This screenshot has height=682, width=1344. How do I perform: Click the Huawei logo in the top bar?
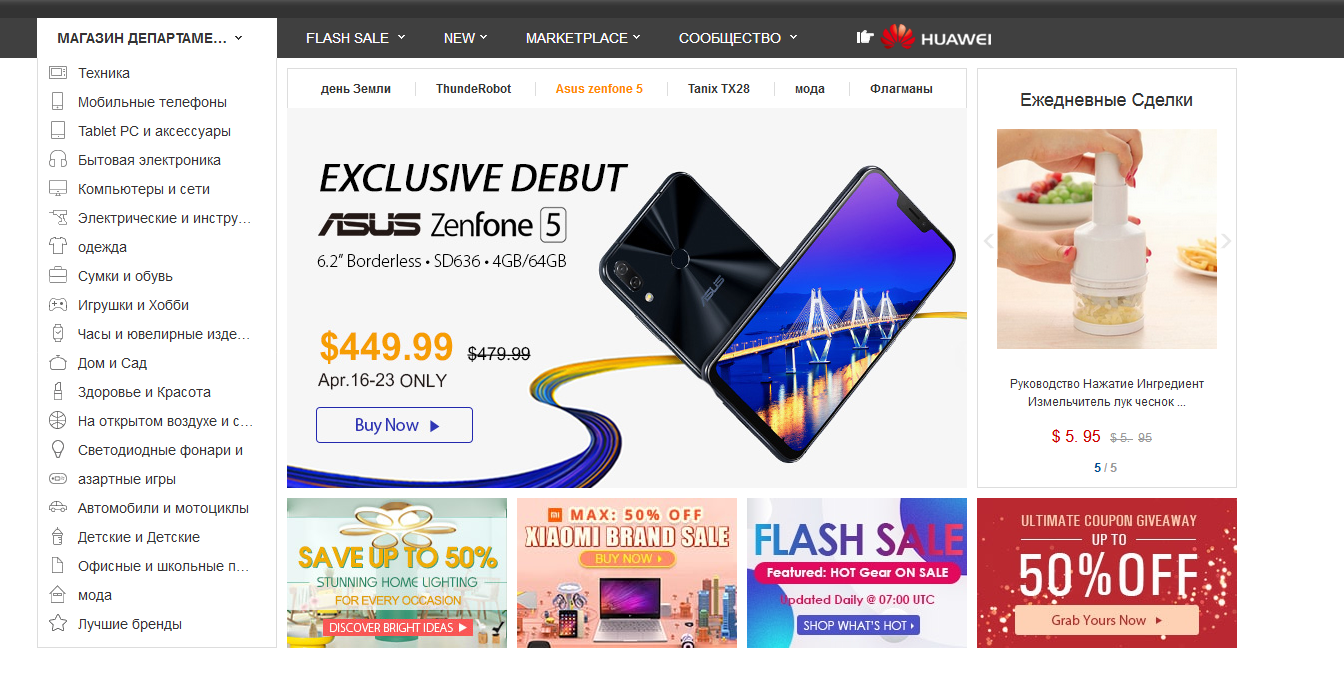click(x=936, y=38)
